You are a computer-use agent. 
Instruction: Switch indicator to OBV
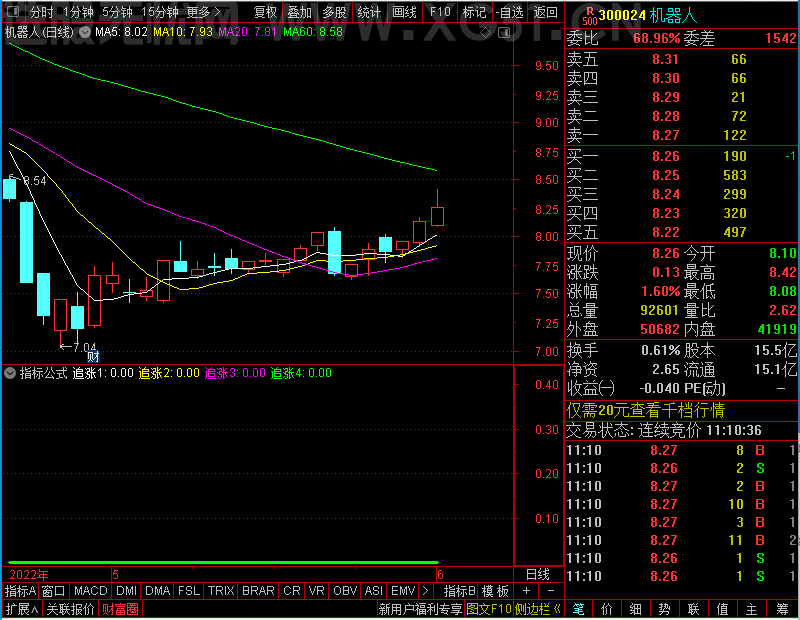tap(345, 591)
